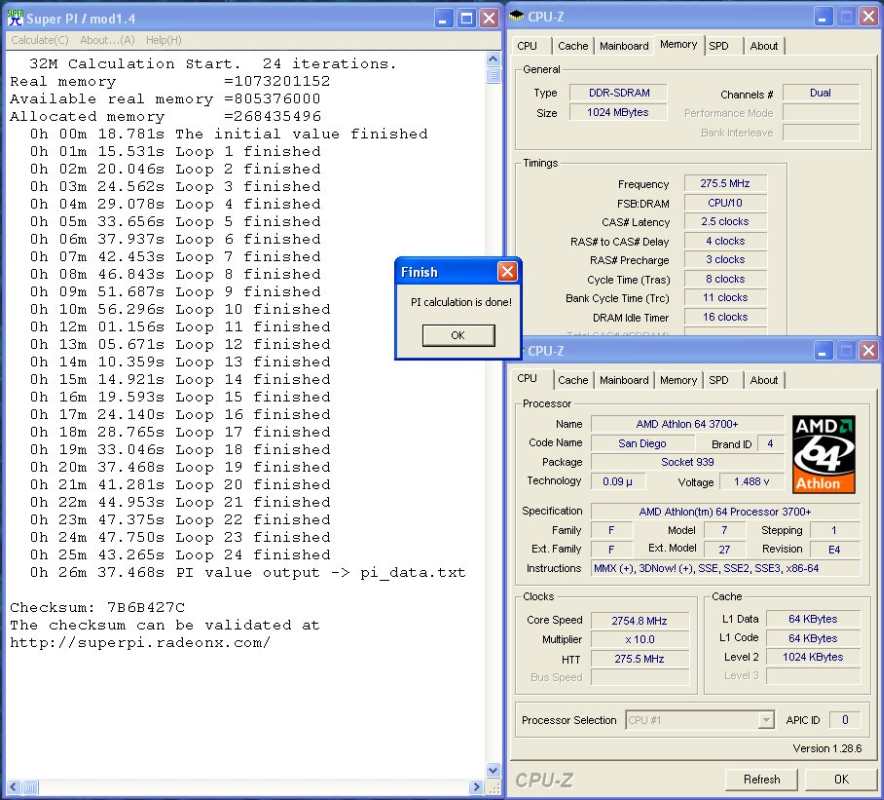Click the Loop 24 finished line in Super PI
884x800 pixels.
[x=180, y=555]
